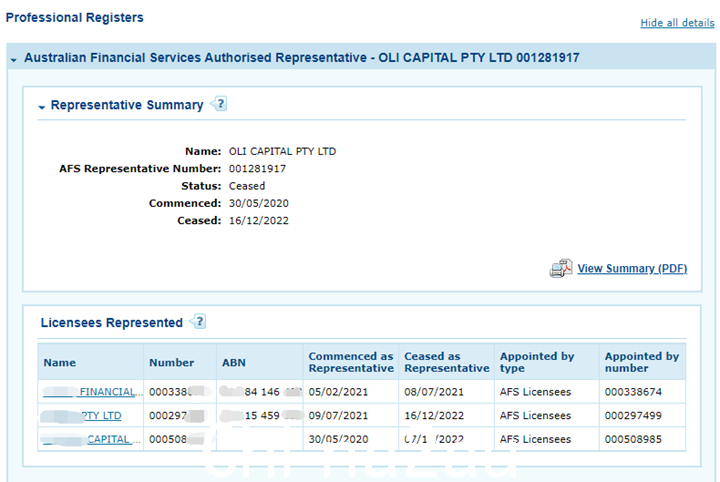Click the Appointed by number column header

(x=642, y=362)
